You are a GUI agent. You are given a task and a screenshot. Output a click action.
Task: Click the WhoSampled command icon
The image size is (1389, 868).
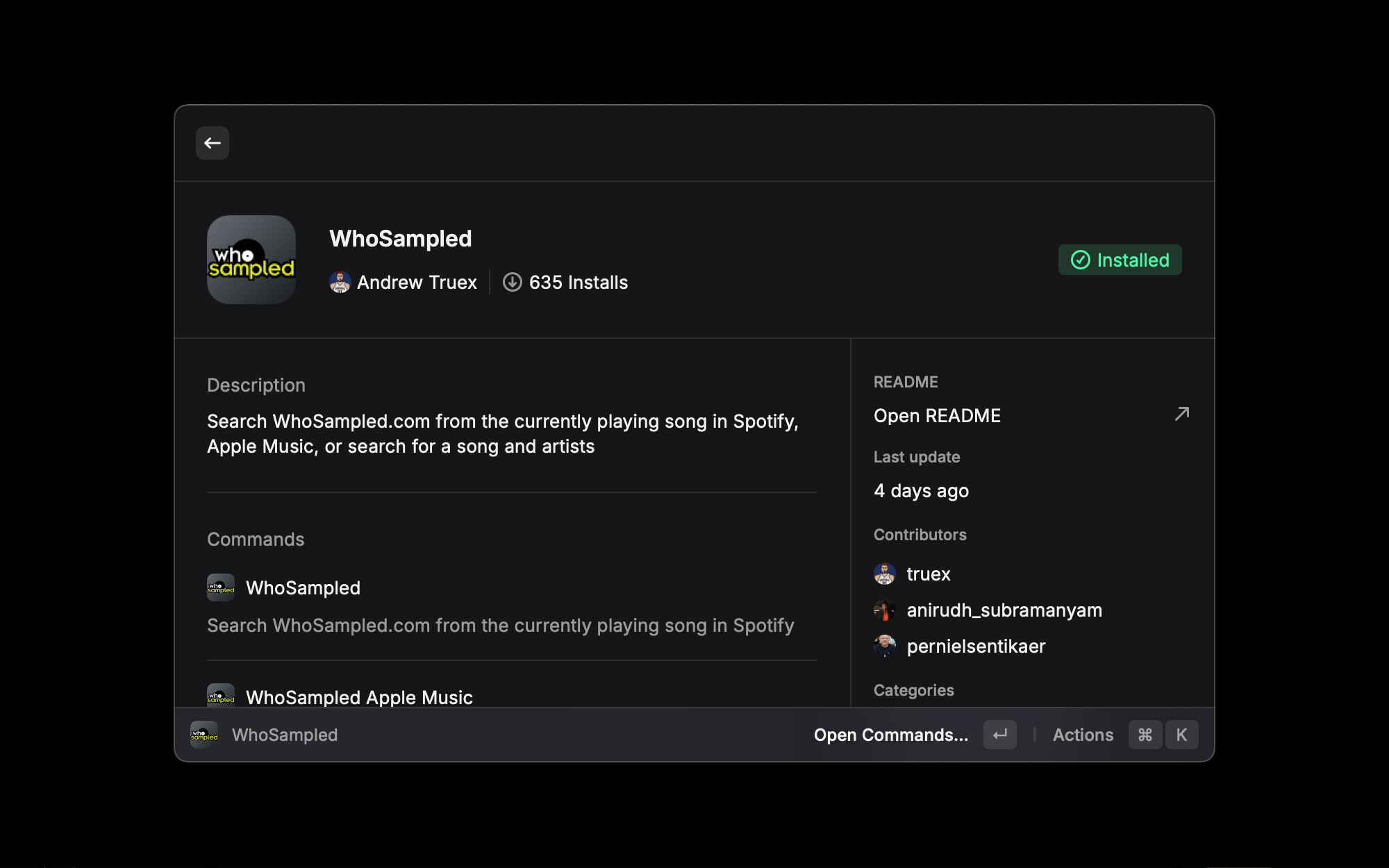(x=221, y=587)
